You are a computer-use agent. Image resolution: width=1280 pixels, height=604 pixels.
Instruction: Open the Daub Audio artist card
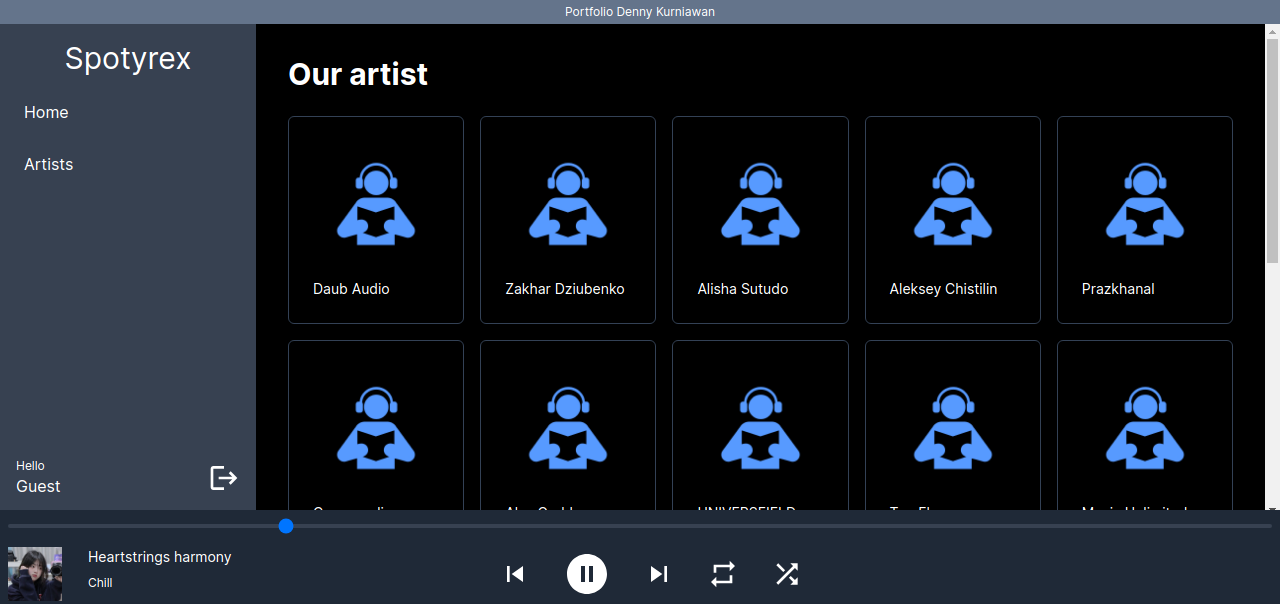tap(376, 220)
